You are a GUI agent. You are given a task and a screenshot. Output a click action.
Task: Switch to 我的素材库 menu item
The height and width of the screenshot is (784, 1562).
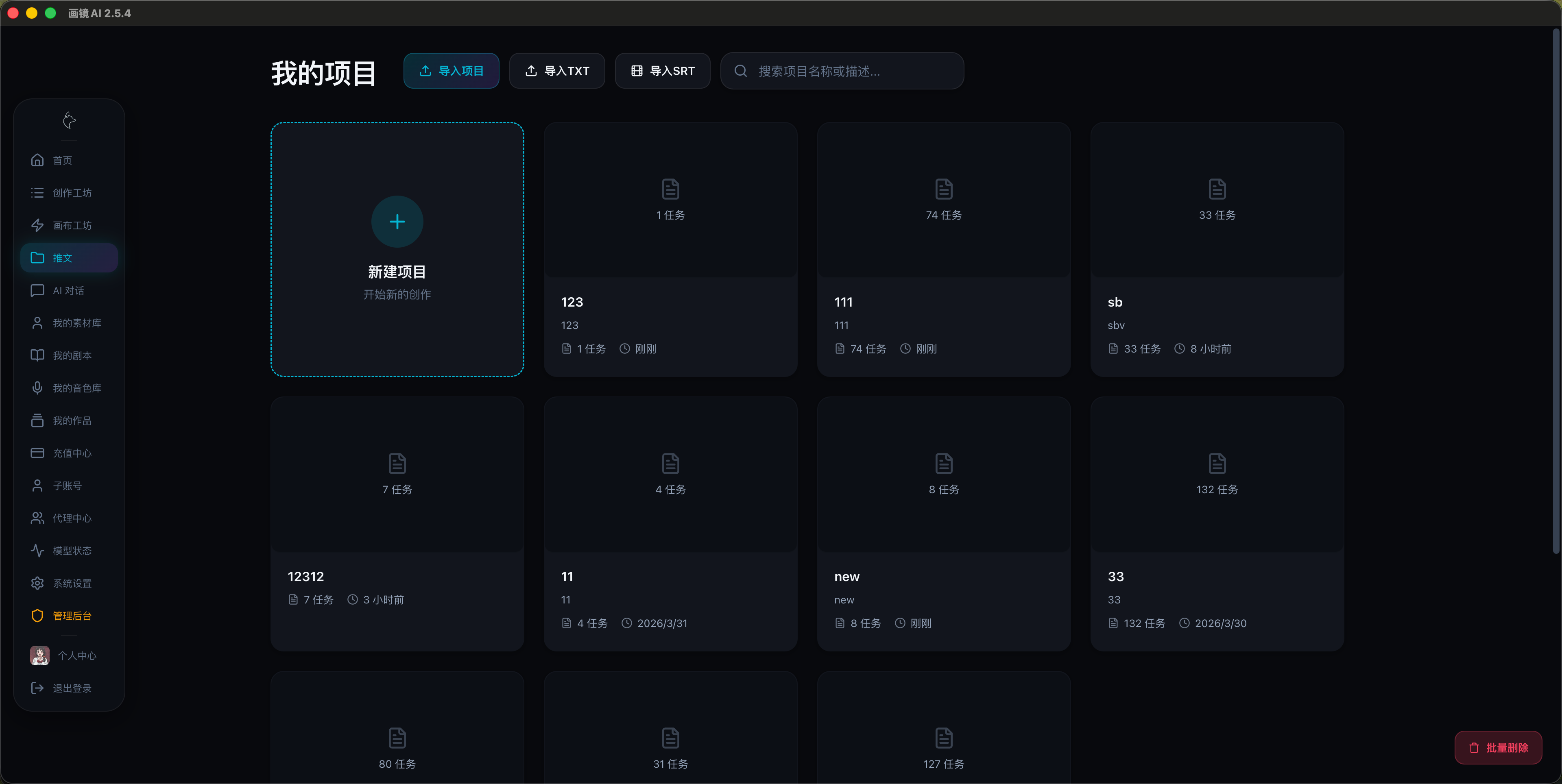pos(76,323)
